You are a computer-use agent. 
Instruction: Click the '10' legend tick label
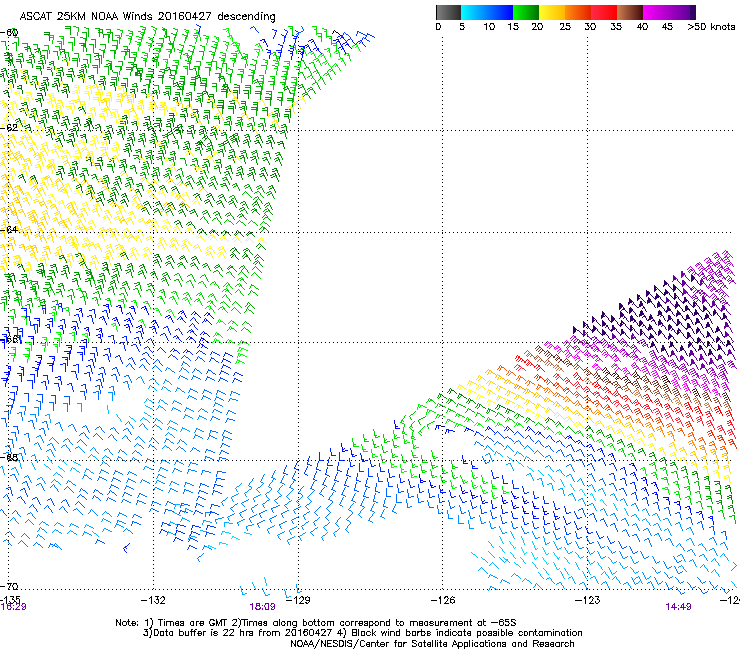click(x=489, y=27)
